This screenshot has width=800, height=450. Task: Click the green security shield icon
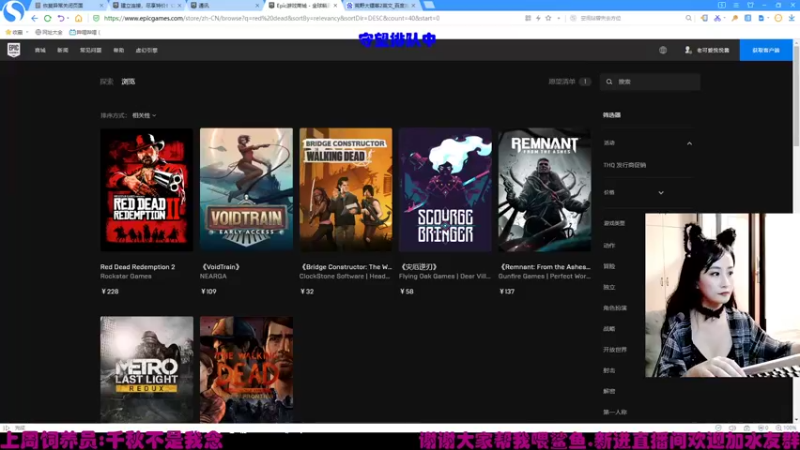click(96, 18)
